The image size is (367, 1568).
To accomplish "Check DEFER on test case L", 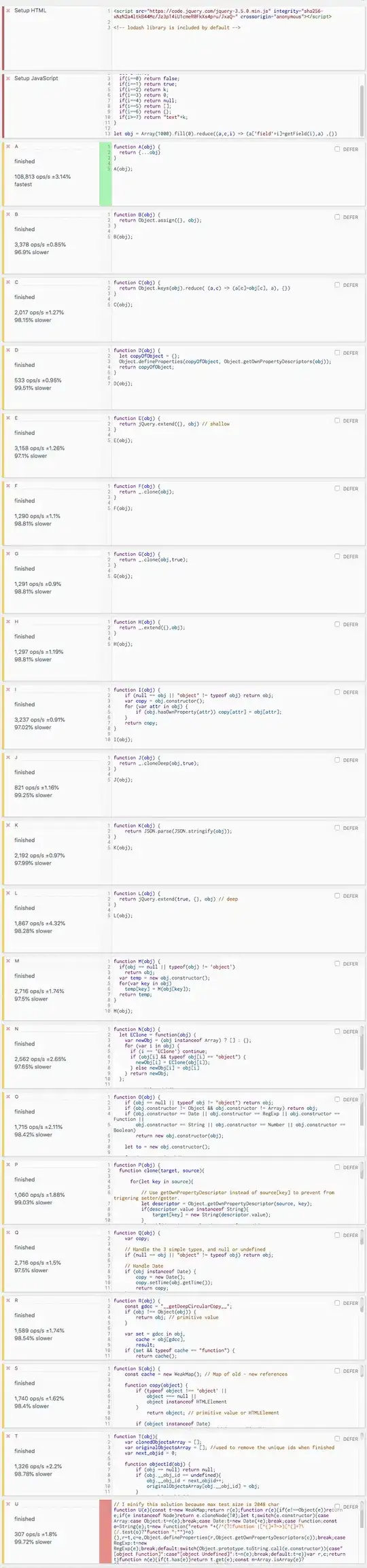I will pyautogui.click(x=337, y=896).
